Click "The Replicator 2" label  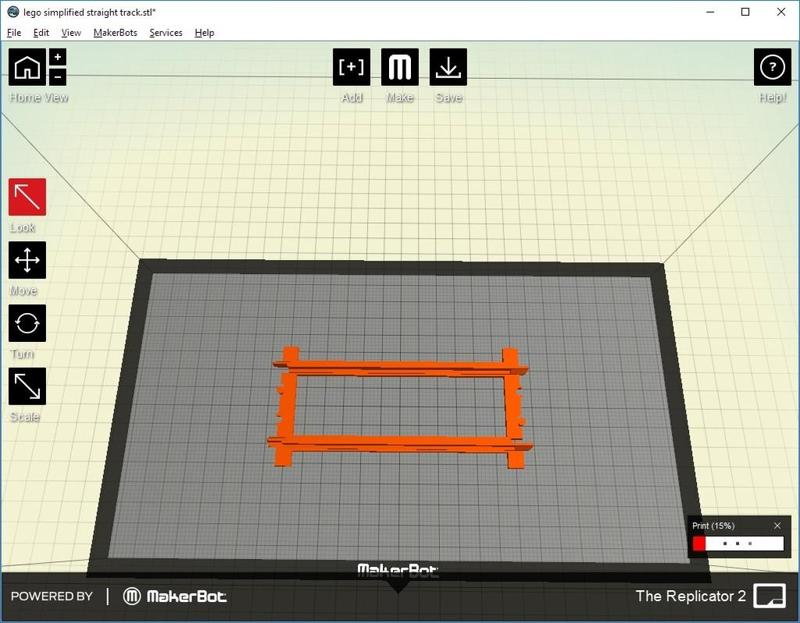click(690, 596)
